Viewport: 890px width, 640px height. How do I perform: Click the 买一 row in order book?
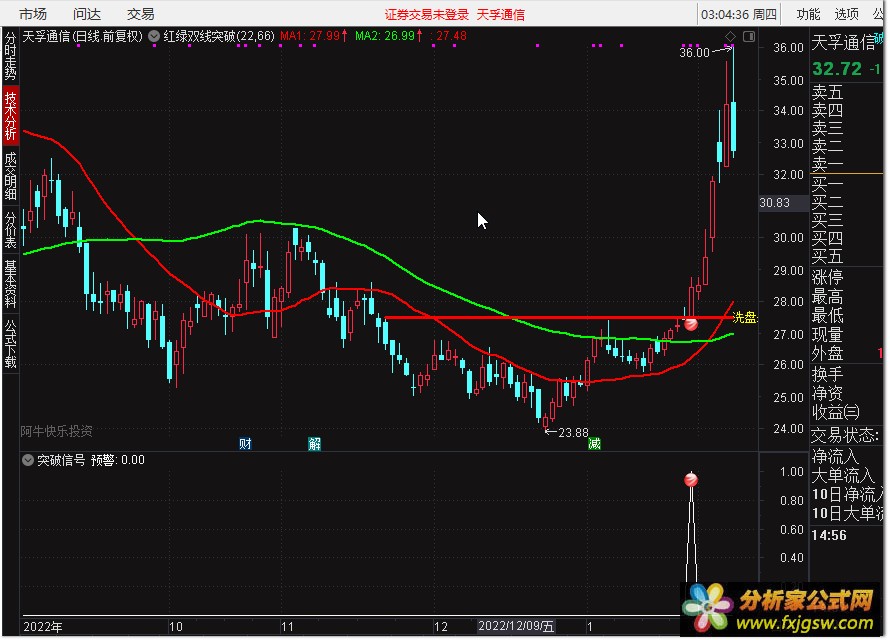pos(827,184)
